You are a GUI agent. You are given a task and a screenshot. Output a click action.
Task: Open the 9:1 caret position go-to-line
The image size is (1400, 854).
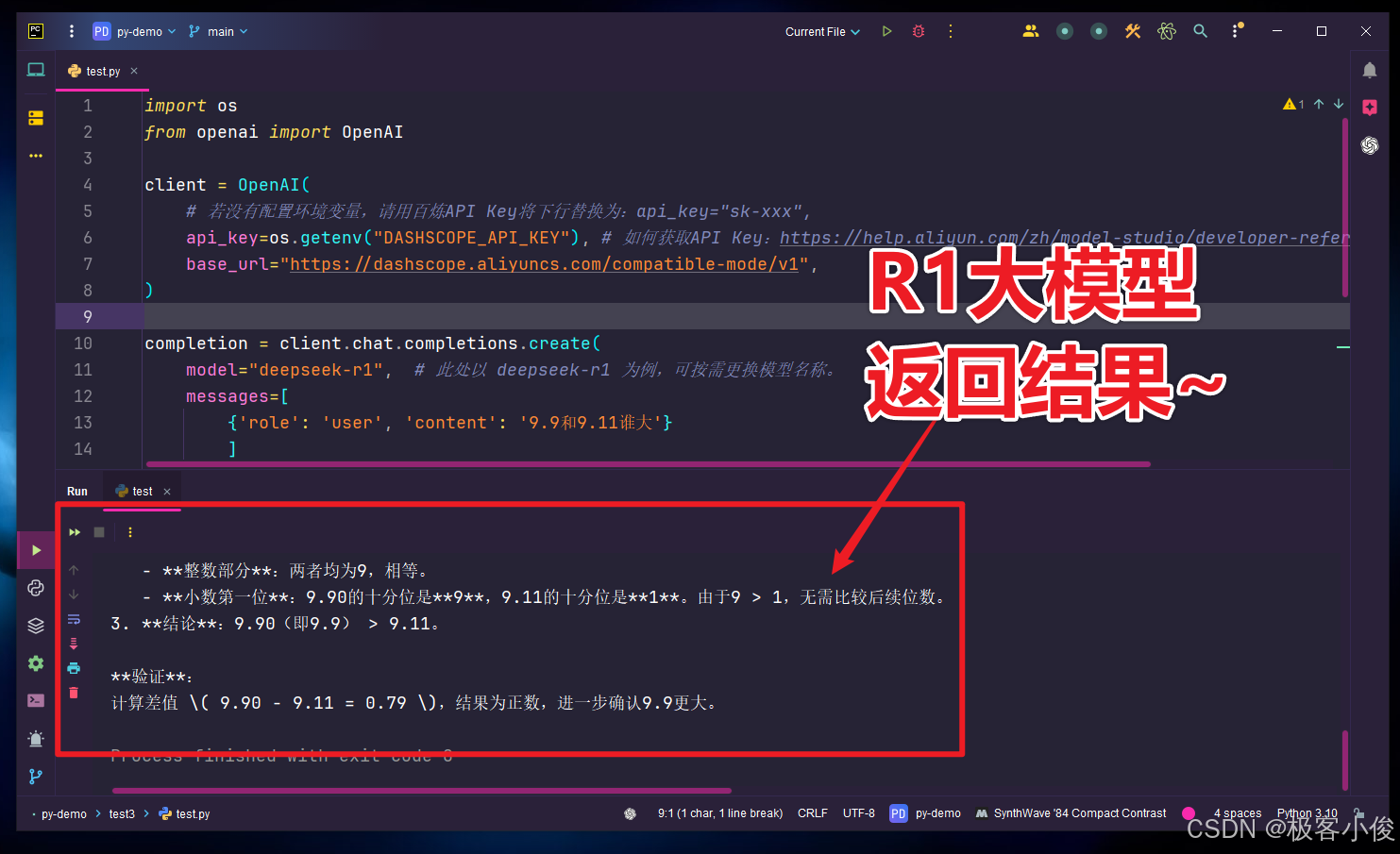[720, 813]
